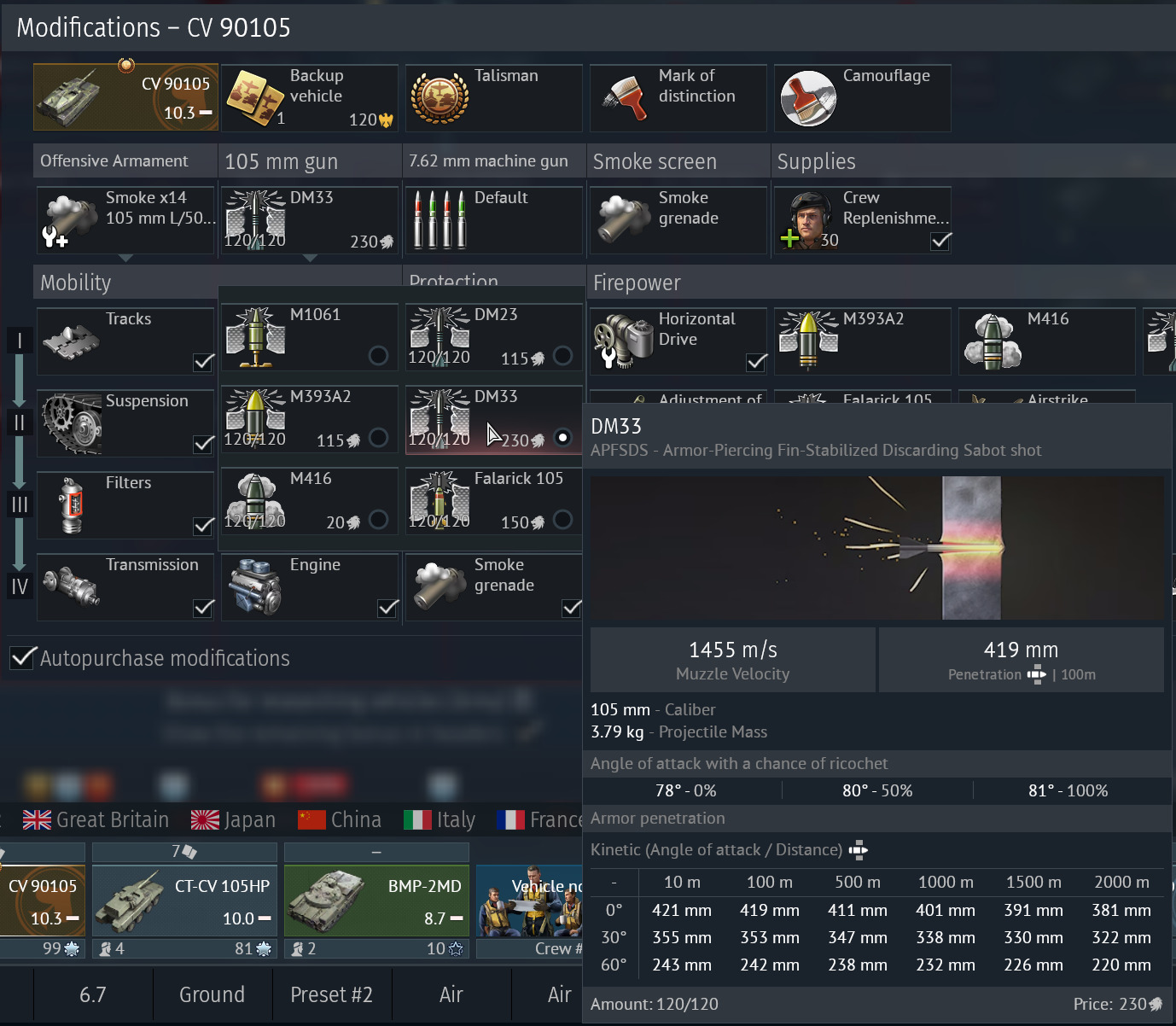Switch to the 6.7 preset tab
Viewport: 1176px width, 1026px height.
point(93,994)
